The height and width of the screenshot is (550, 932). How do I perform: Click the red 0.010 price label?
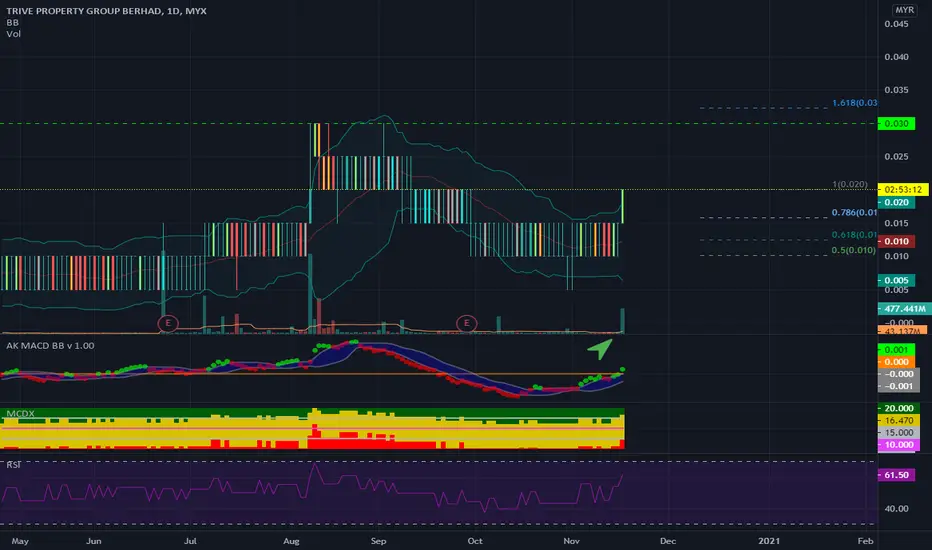tap(896, 241)
